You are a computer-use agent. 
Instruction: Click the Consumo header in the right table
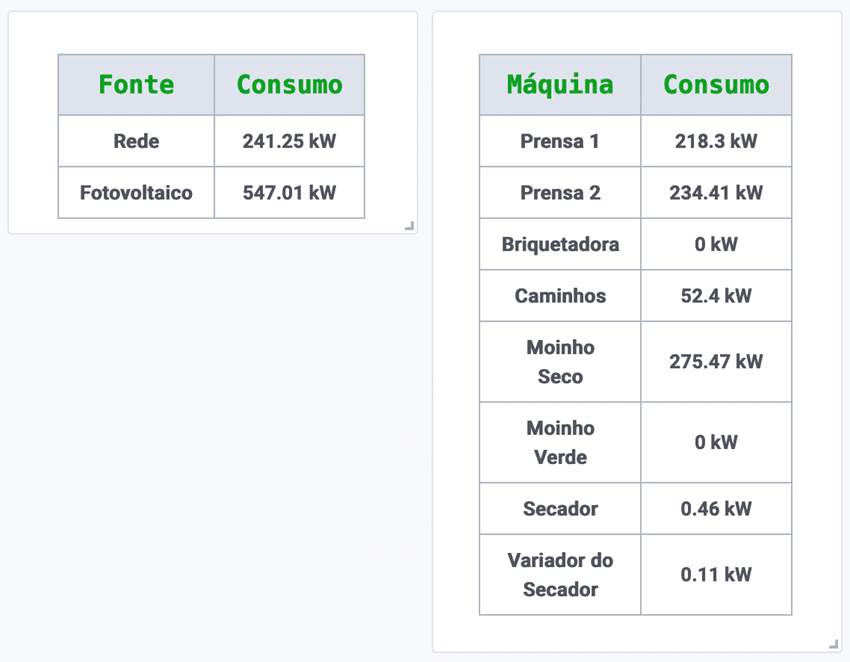point(716,84)
